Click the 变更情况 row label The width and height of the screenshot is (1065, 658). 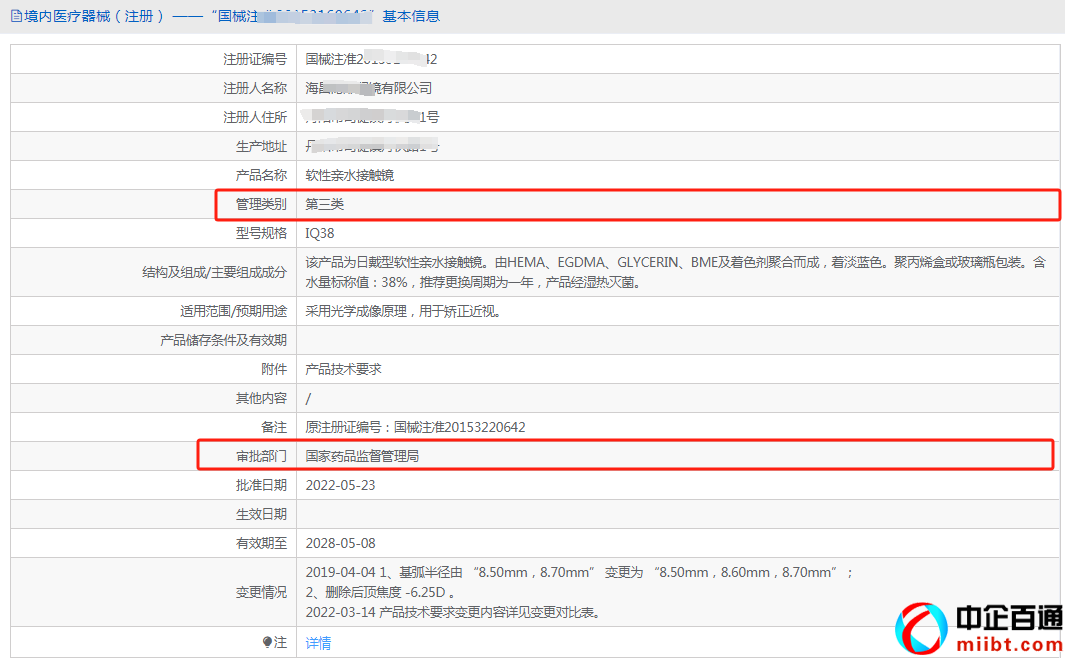click(261, 592)
